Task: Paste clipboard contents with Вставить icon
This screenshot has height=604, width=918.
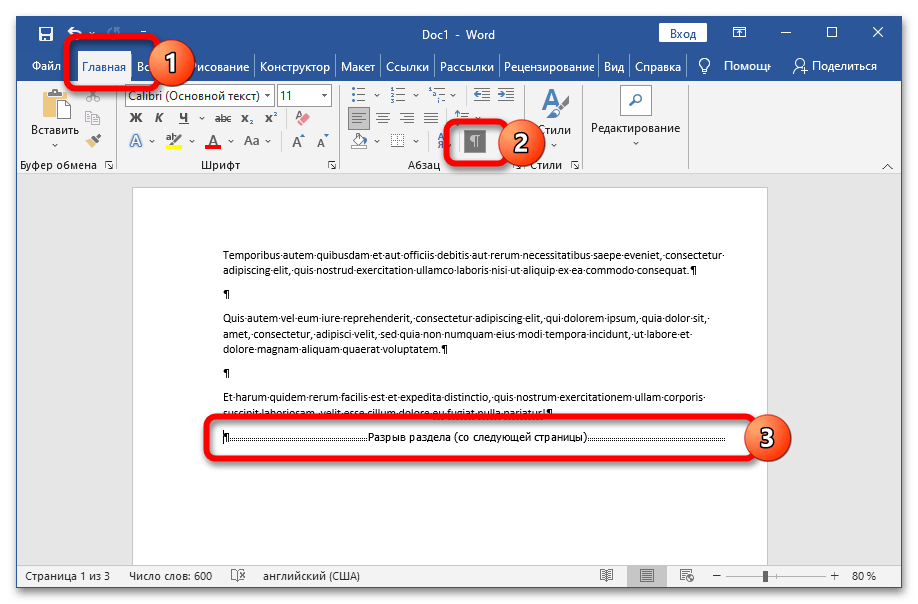Action: (x=56, y=106)
